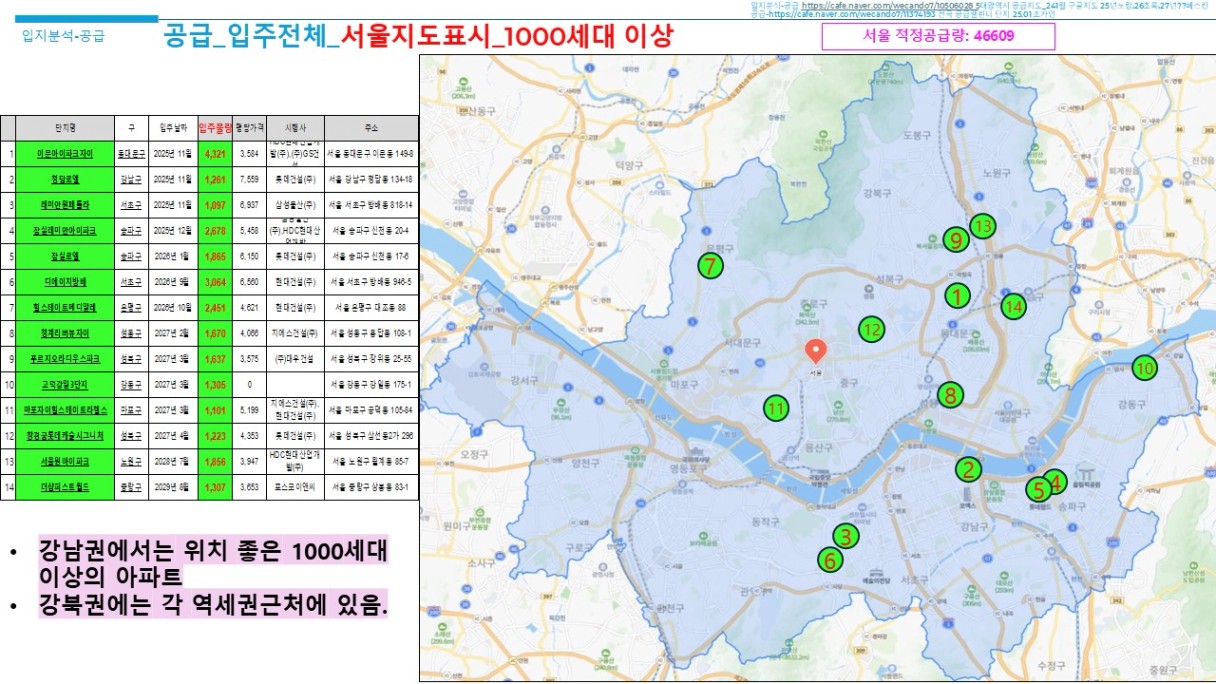Click 고덕강일3단지 complex name in row 10
Viewport: 1216px width, 684px height.
pyautogui.click(x=65, y=384)
